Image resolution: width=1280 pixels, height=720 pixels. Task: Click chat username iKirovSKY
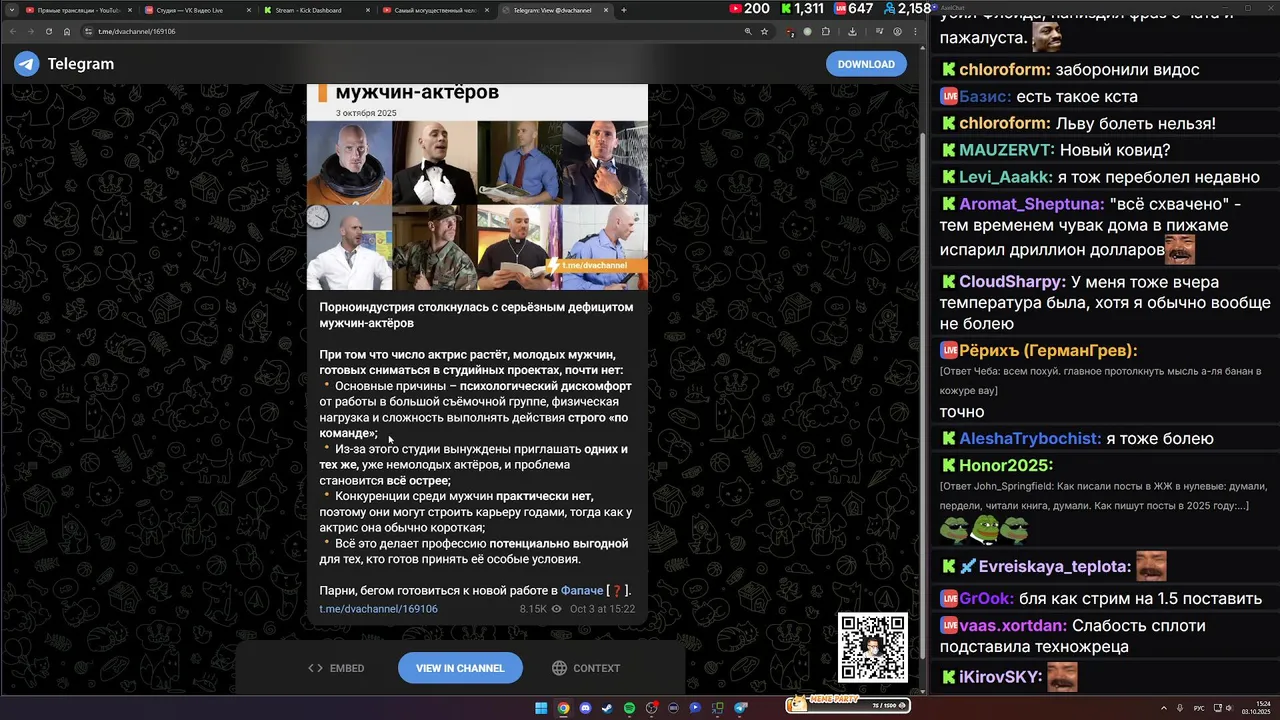(x=1001, y=677)
